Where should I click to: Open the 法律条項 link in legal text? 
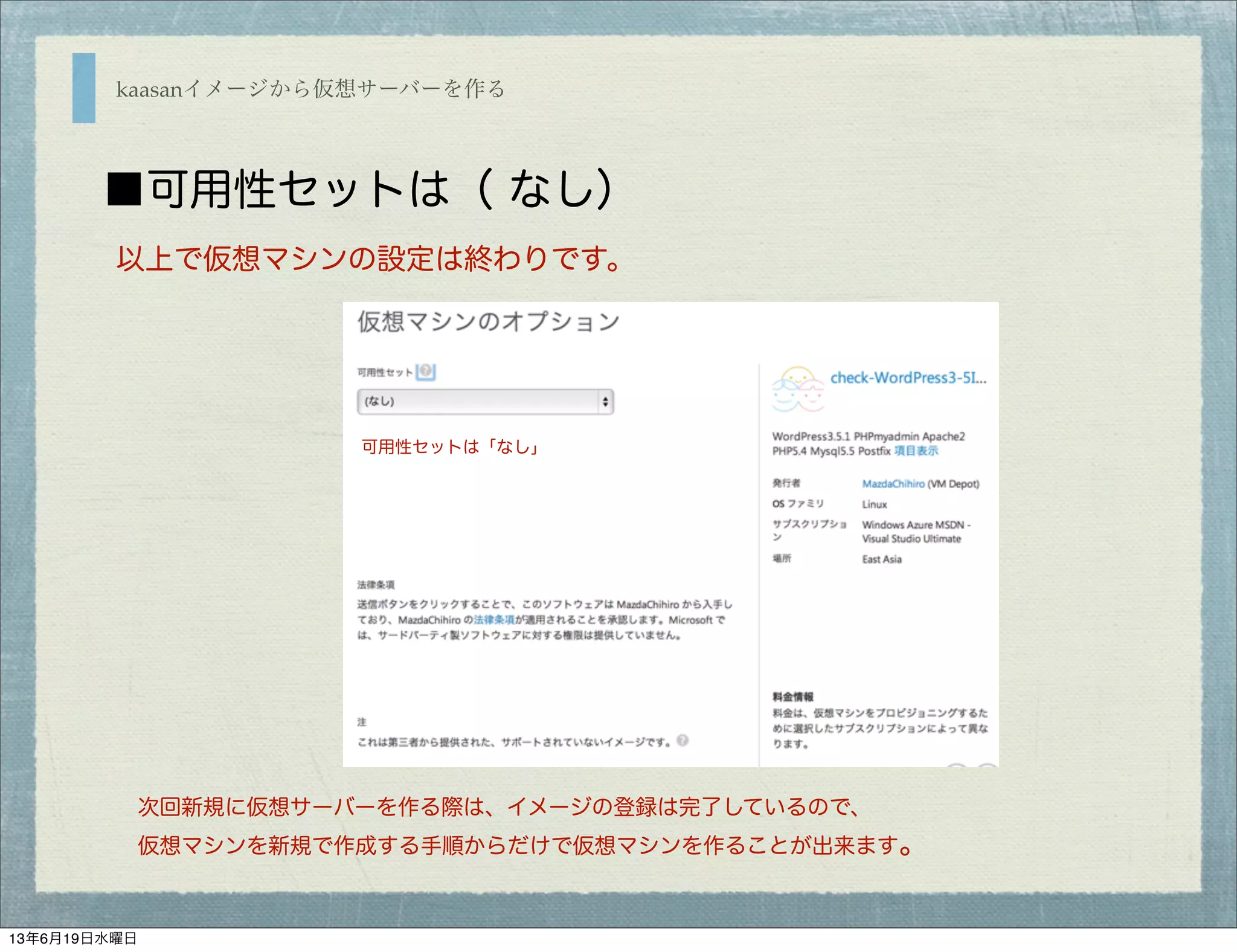[x=494, y=620]
